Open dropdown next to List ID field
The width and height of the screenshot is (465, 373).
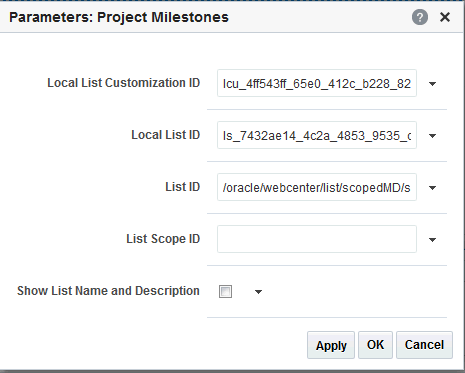coord(432,188)
